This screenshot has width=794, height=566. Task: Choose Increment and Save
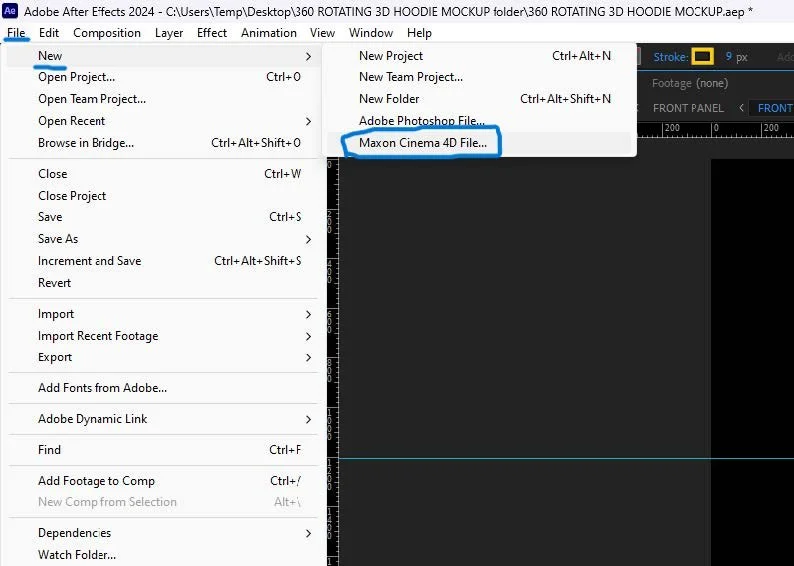(x=163, y=261)
